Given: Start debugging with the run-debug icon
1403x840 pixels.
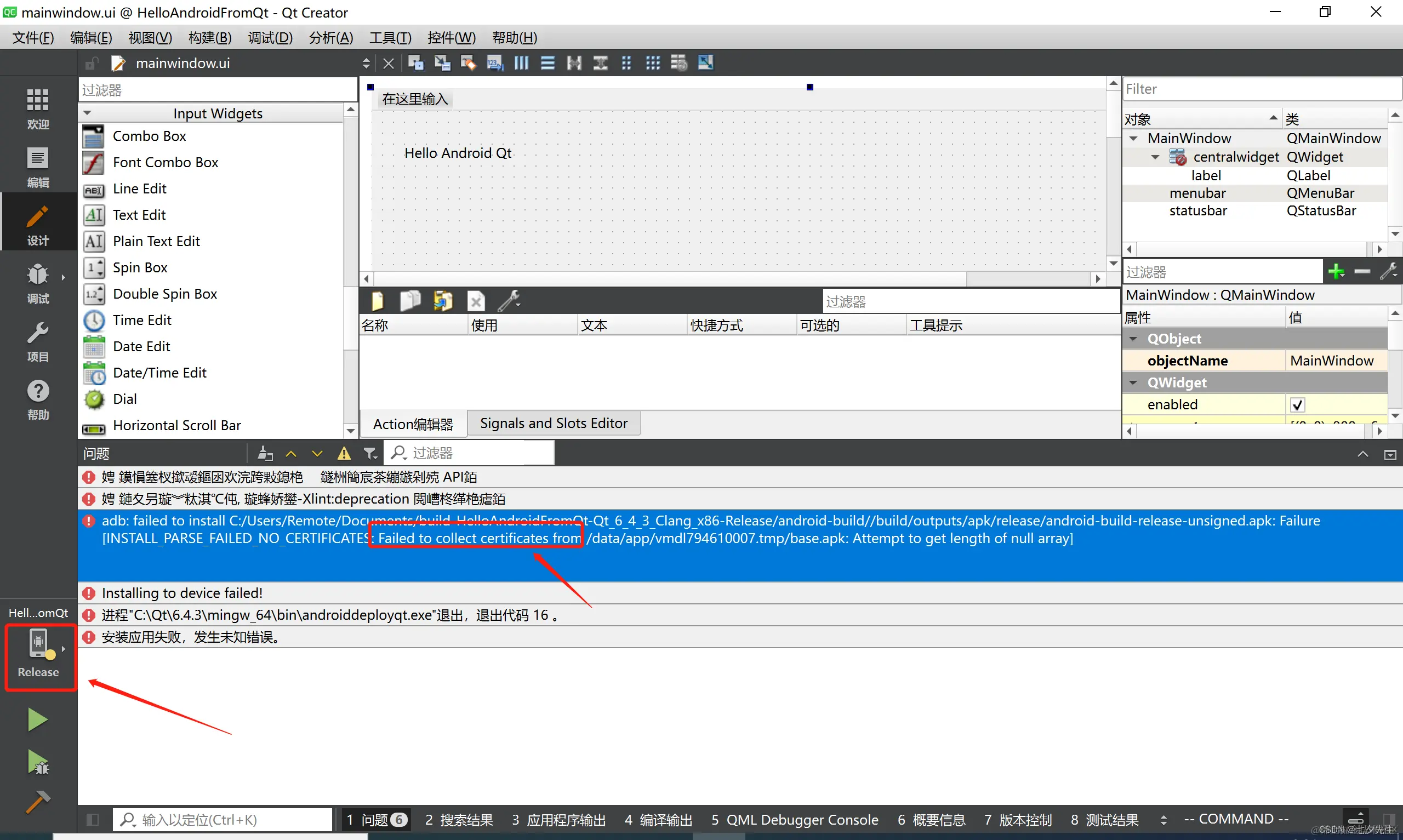Looking at the screenshot, I should point(37,762).
